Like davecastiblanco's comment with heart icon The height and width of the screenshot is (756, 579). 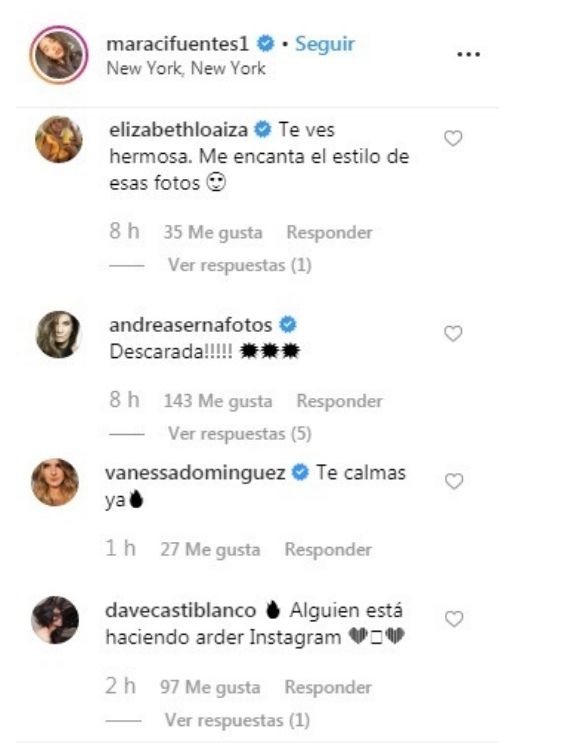click(x=454, y=619)
